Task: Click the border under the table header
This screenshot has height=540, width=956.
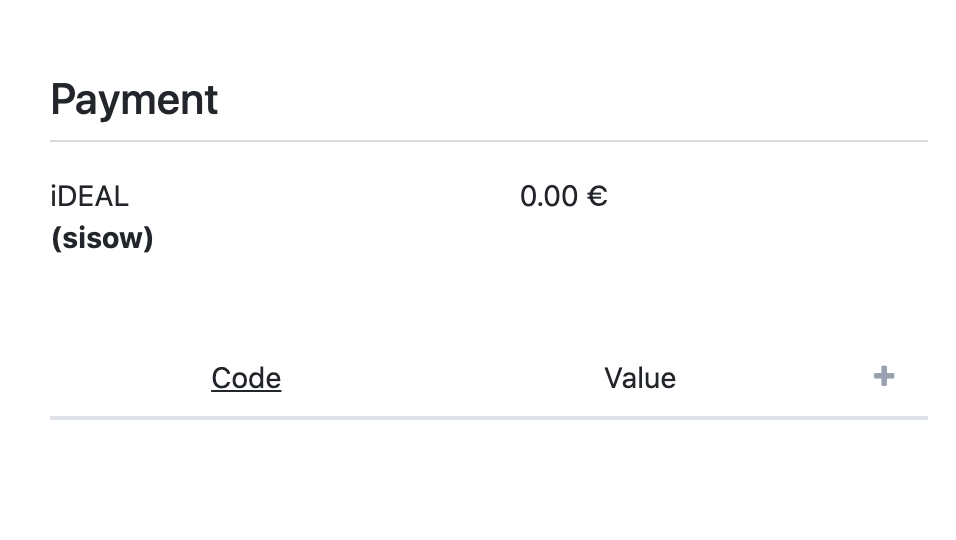Action: click(489, 418)
